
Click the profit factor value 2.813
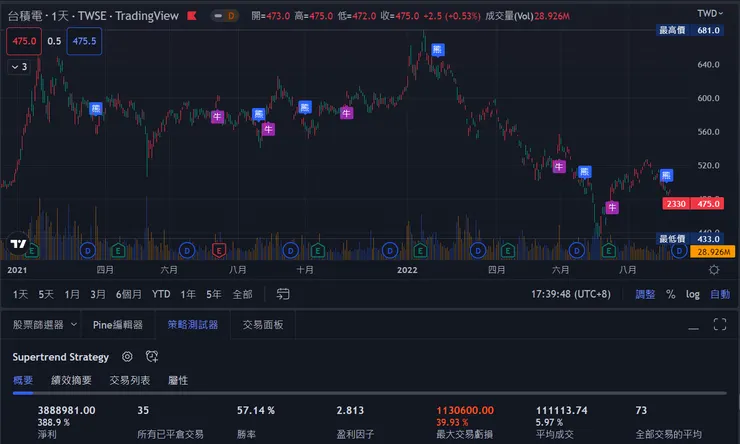(350, 410)
